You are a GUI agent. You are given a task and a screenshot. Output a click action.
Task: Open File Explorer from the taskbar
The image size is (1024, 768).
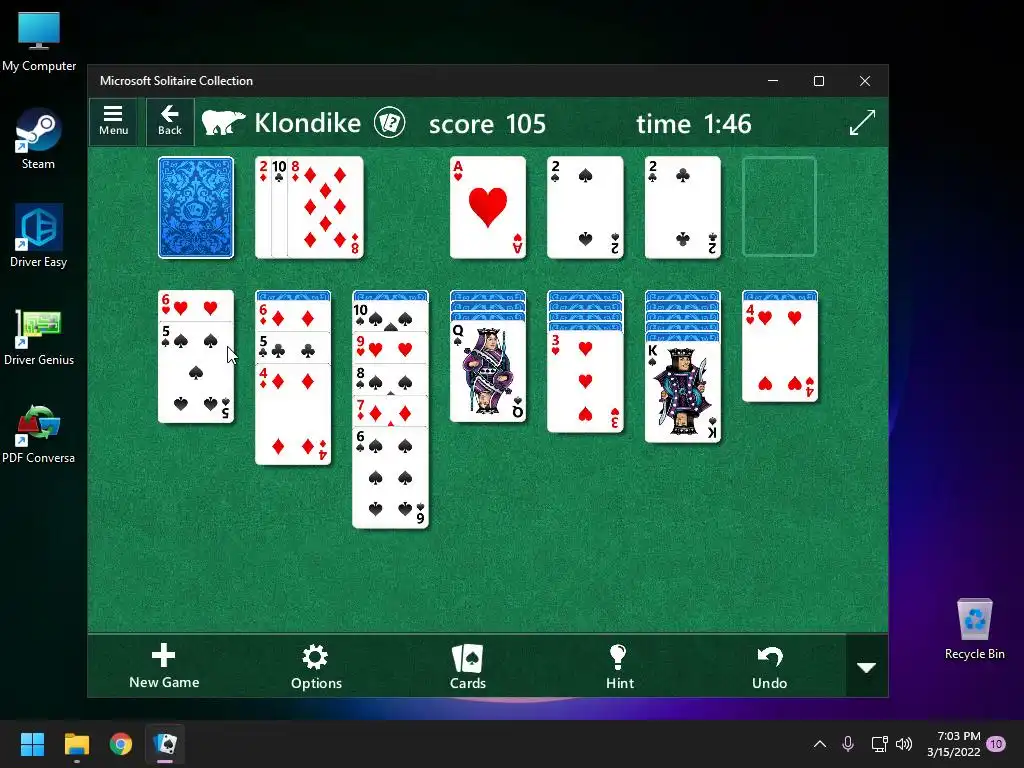76,744
